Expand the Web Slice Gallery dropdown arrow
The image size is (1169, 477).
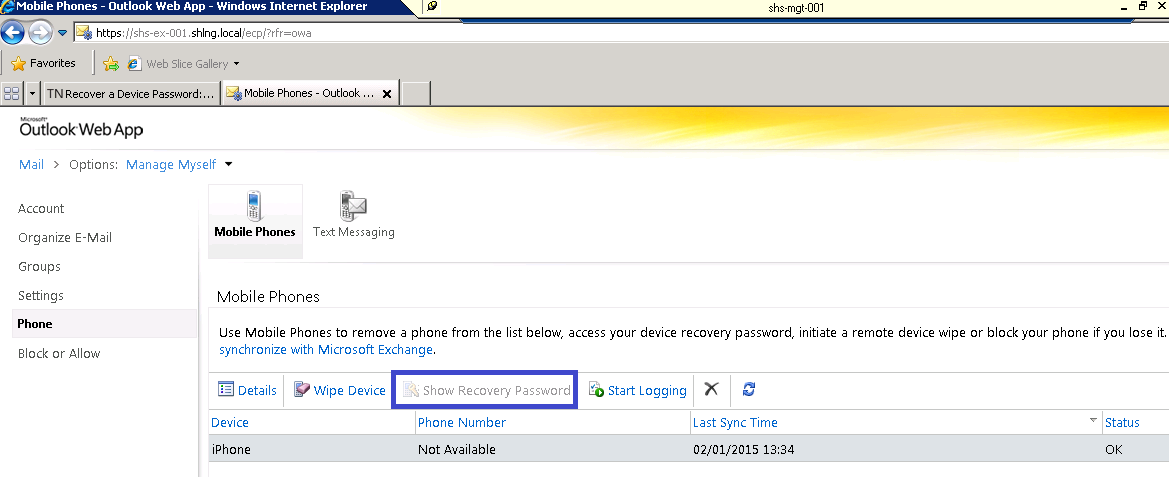click(236, 64)
